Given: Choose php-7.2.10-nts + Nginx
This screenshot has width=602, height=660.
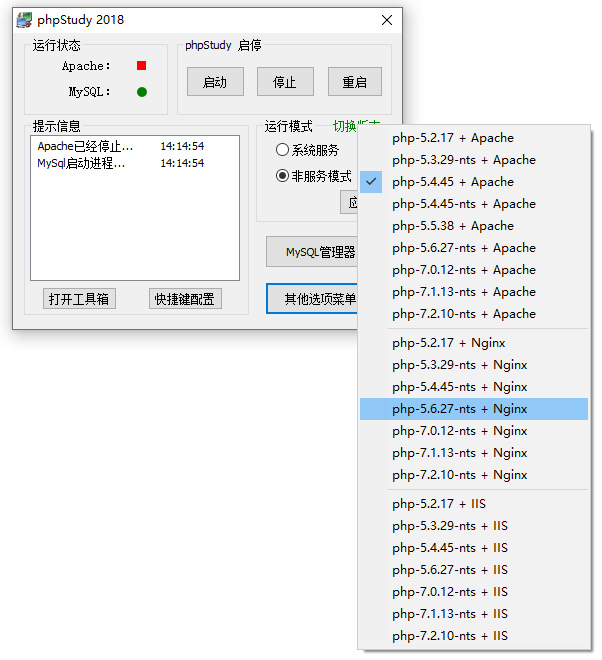Looking at the screenshot, I should [x=474, y=475].
